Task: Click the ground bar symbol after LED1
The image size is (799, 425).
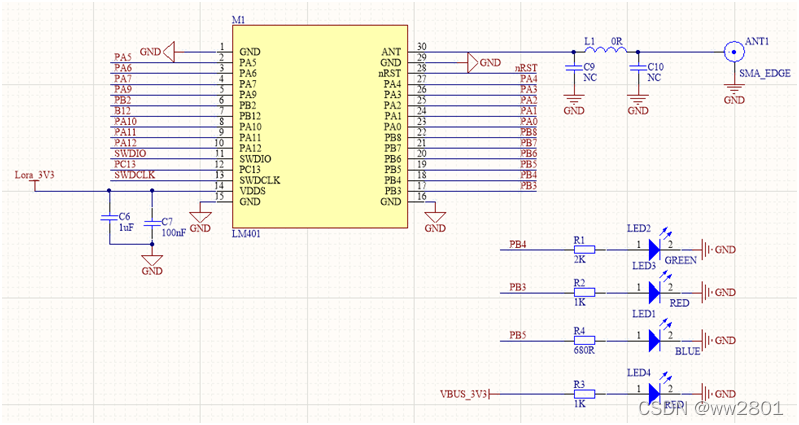Action: [707, 340]
